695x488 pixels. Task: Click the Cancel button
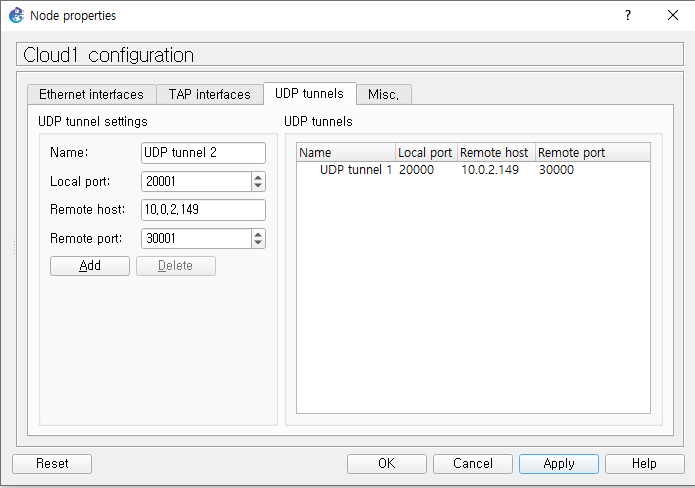coord(472,464)
